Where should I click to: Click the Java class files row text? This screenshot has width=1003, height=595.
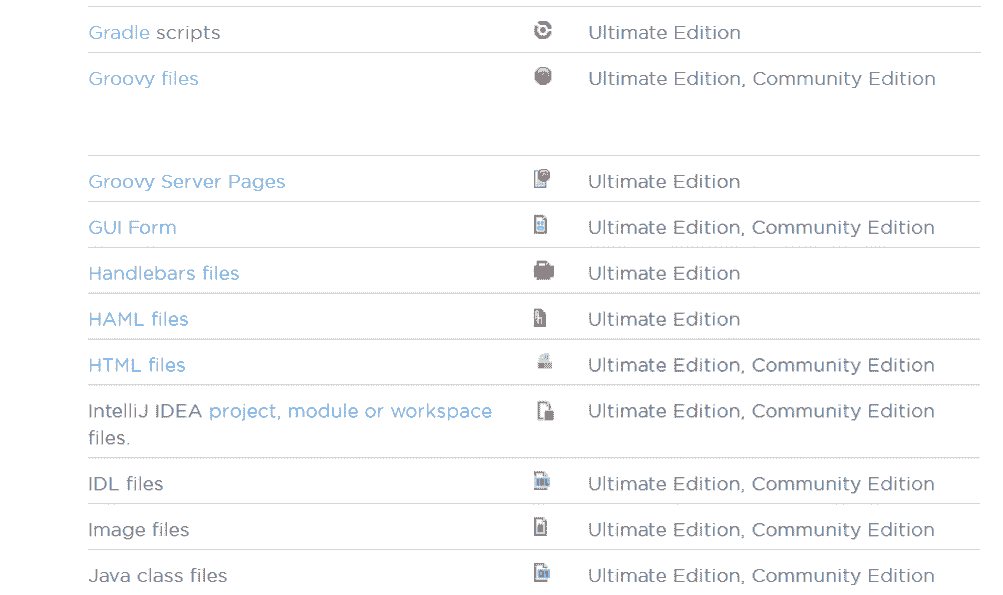[x=157, y=576]
